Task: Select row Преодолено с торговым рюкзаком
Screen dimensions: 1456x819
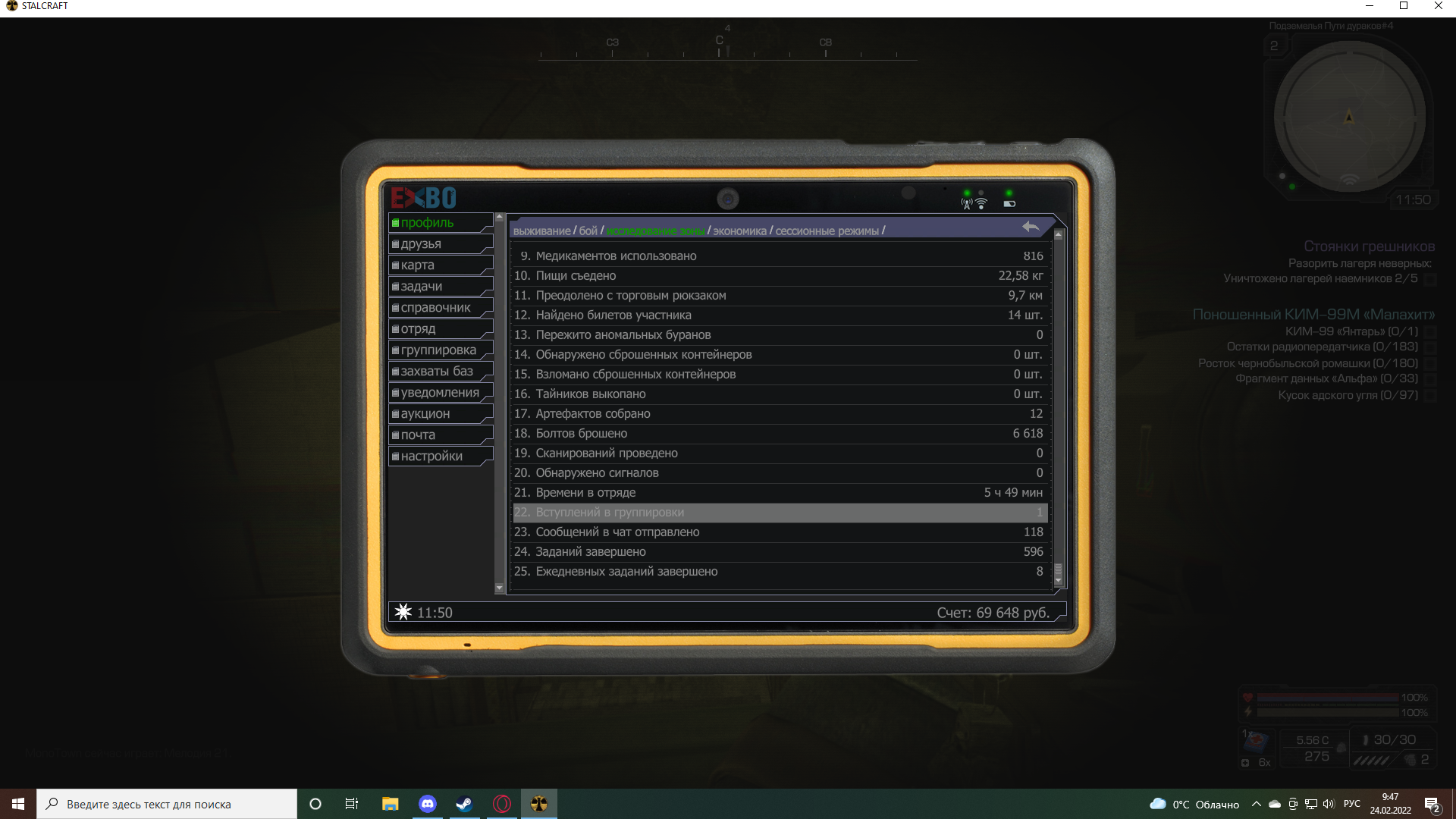Action: pyautogui.click(x=780, y=296)
